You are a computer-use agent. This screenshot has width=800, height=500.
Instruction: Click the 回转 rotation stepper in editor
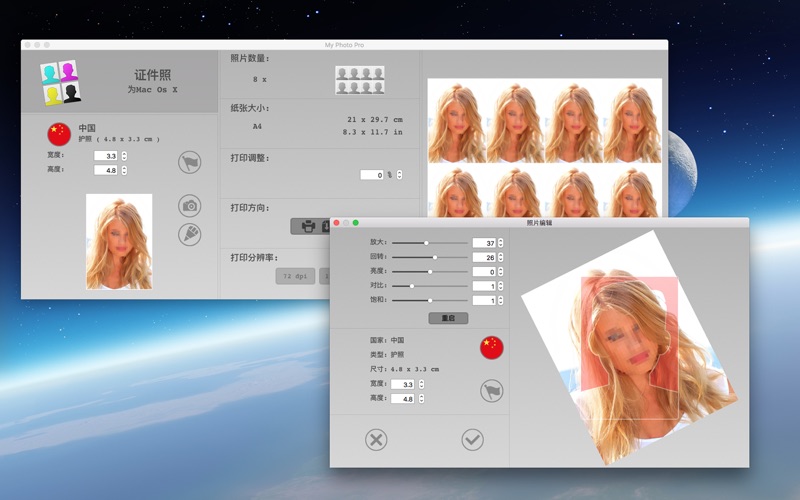(501, 257)
